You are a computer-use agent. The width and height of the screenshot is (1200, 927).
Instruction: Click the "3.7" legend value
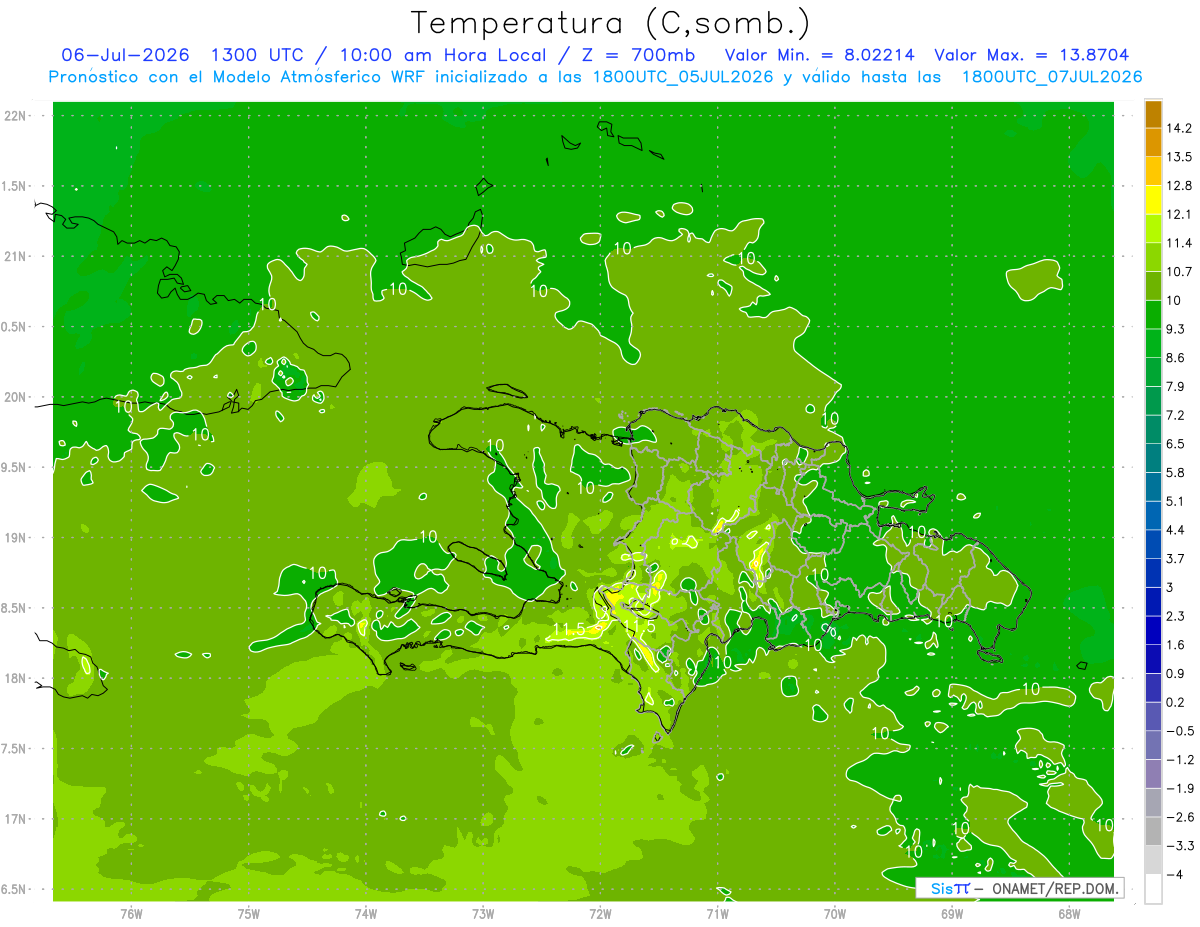click(x=1177, y=558)
